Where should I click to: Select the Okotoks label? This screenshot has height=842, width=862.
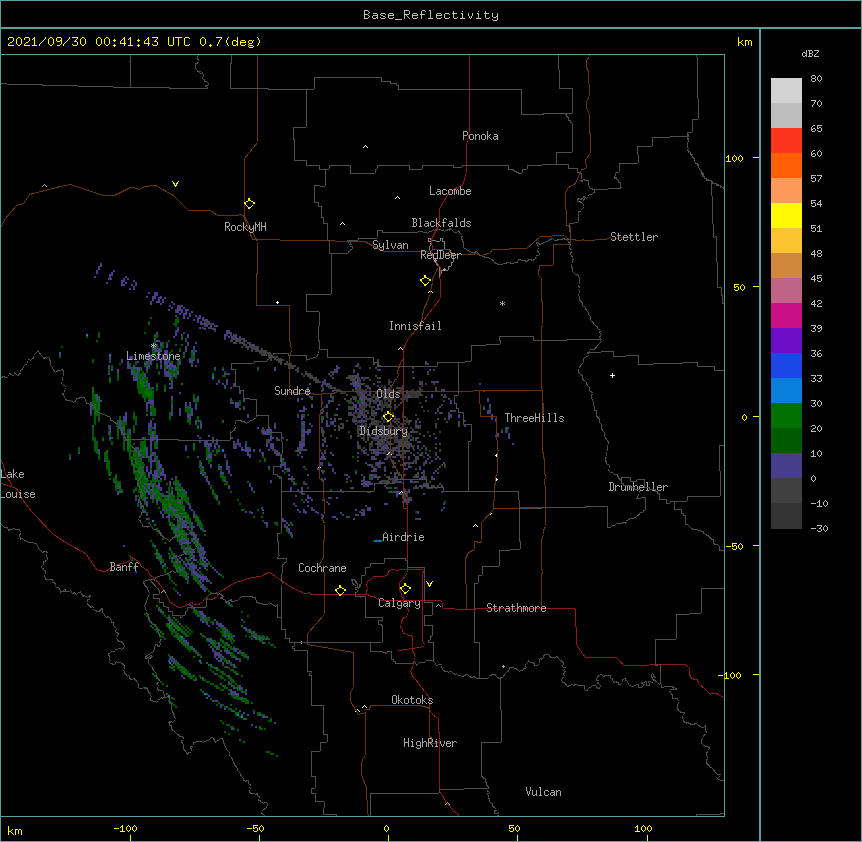pyautogui.click(x=412, y=700)
